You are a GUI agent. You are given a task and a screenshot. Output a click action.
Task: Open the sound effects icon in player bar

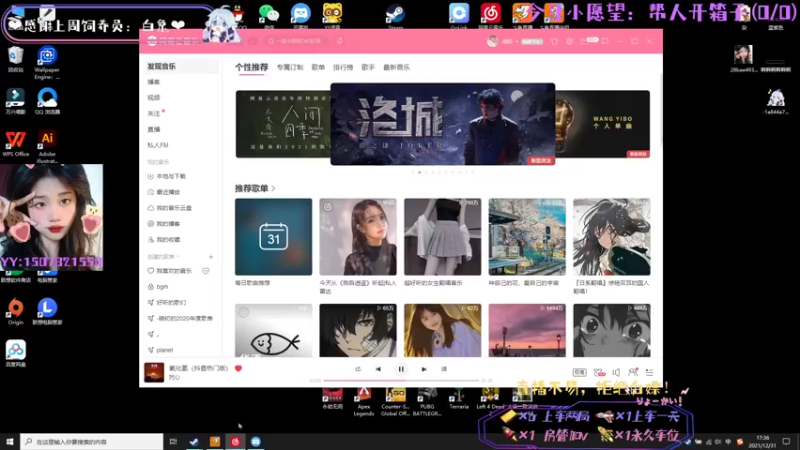[x=599, y=372]
